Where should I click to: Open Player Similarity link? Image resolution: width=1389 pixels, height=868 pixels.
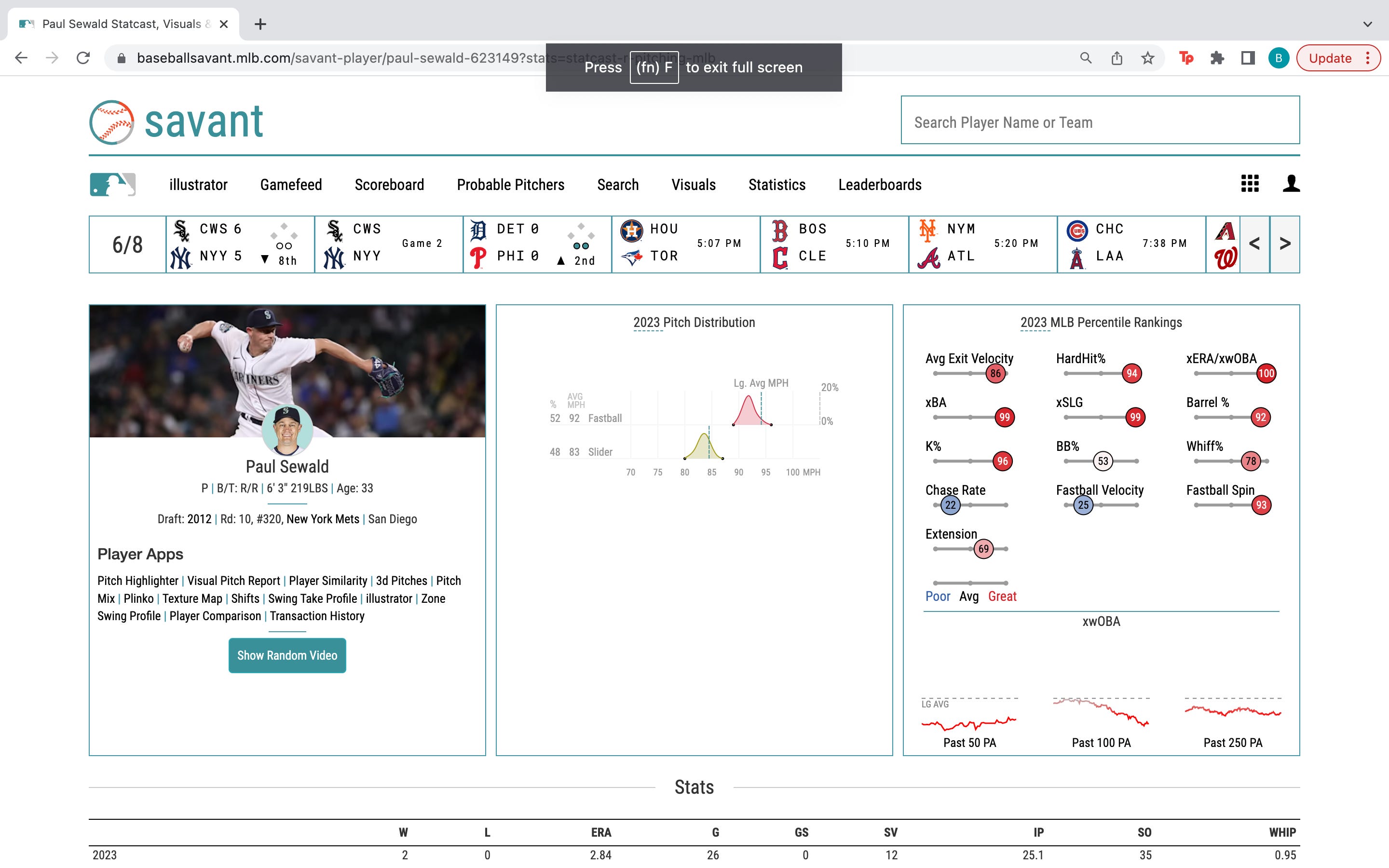click(328, 581)
